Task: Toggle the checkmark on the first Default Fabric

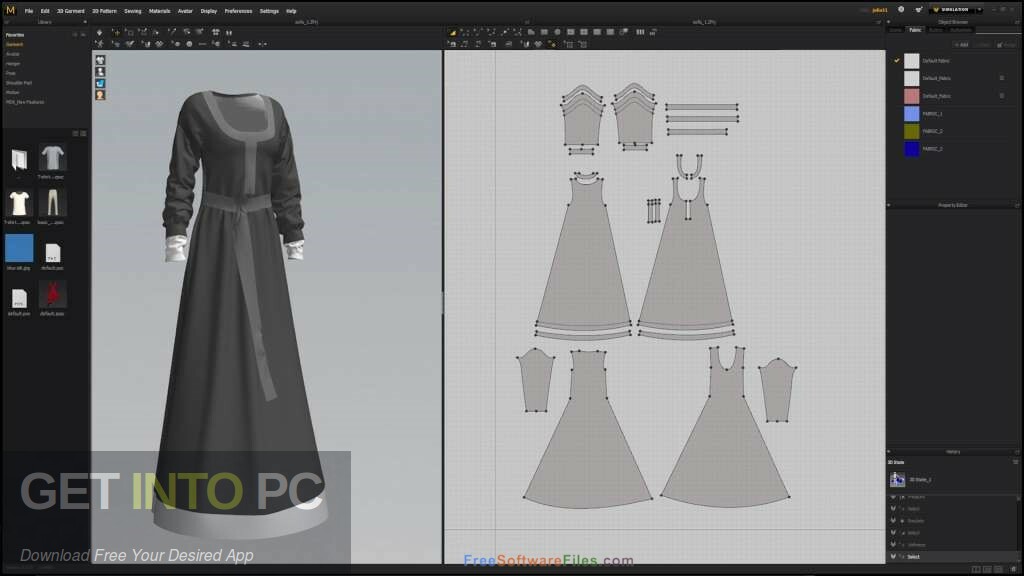Action: (897, 61)
